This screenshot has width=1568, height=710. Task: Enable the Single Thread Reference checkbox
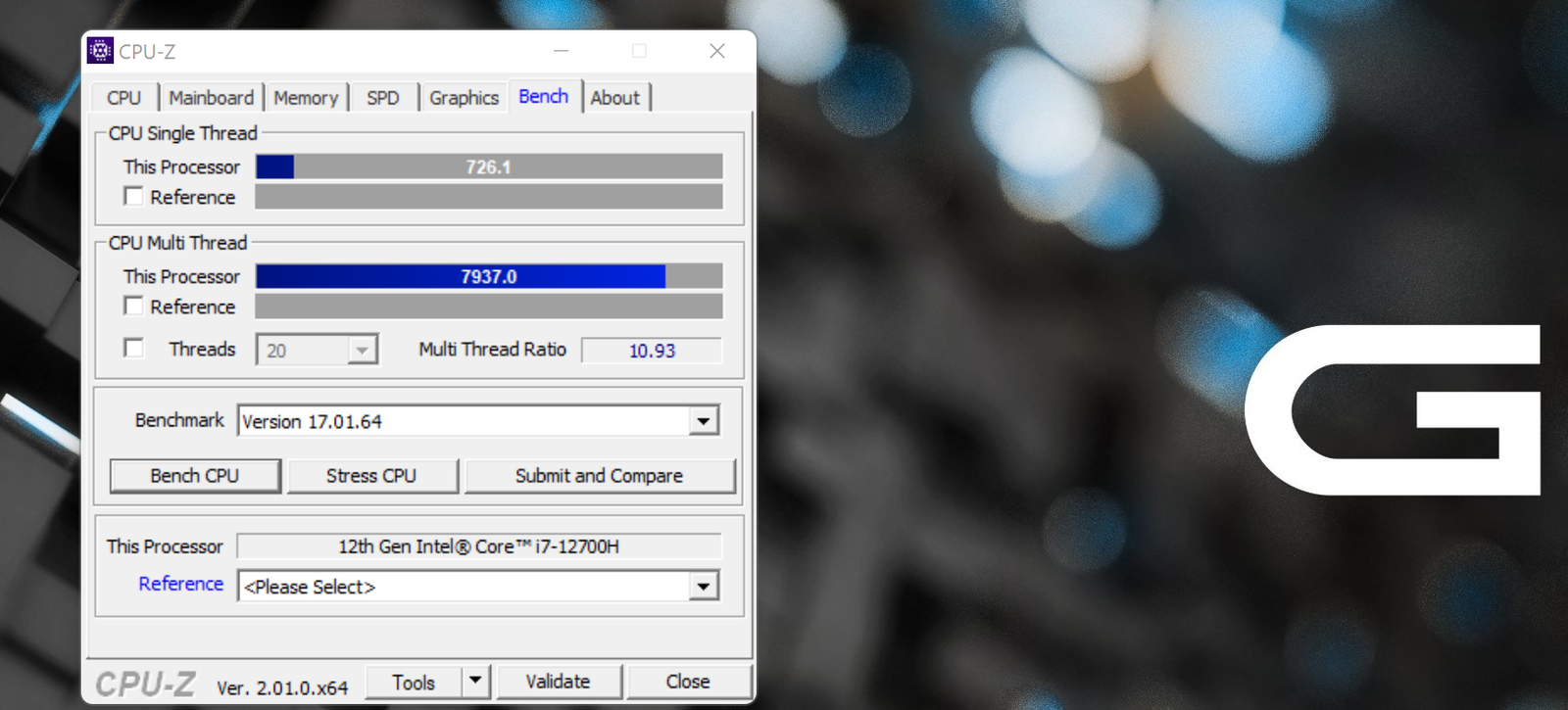[134, 196]
